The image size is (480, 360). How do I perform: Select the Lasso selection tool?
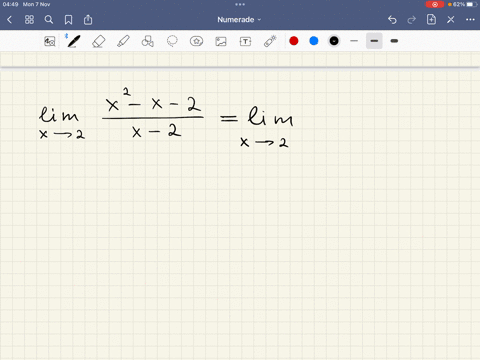pos(172,41)
